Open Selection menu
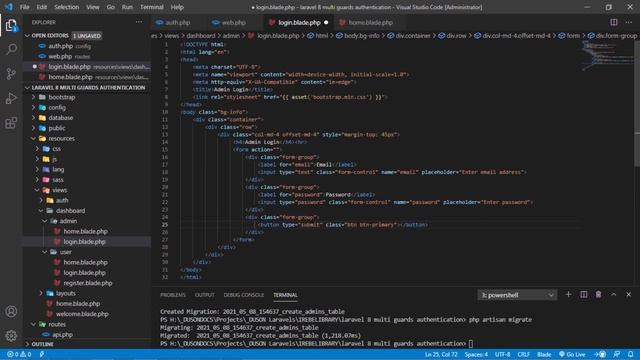Screen dimensions: 640x360 tap(67, 7)
